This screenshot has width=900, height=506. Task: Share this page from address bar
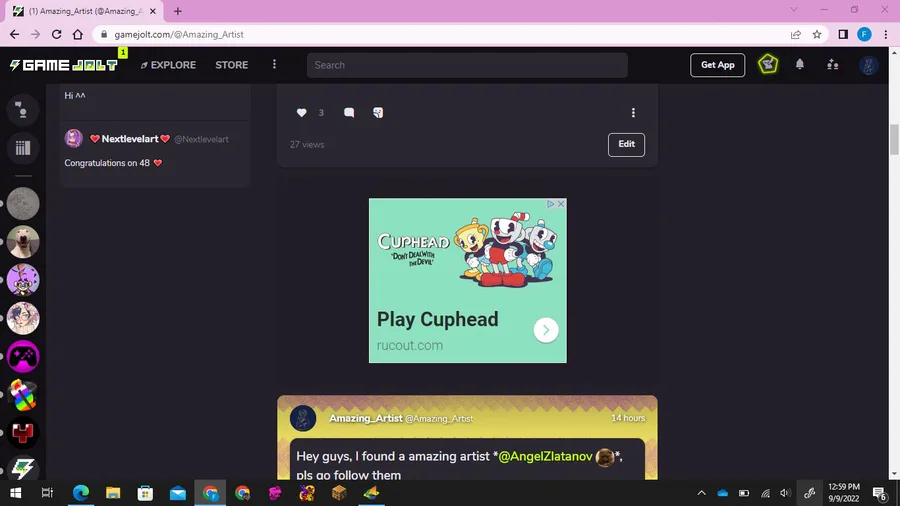point(796,34)
